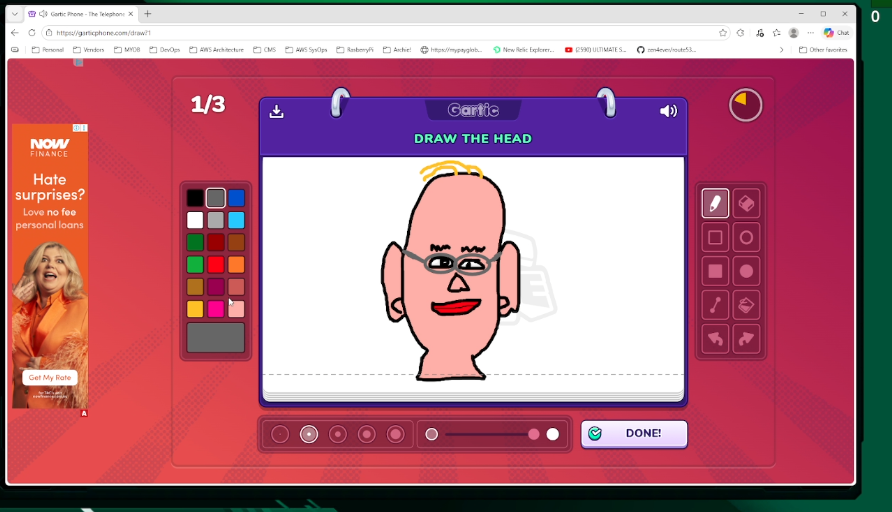Select the smallest brush size
This screenshot has width=892, height=512.
click(x=280, y=434)
